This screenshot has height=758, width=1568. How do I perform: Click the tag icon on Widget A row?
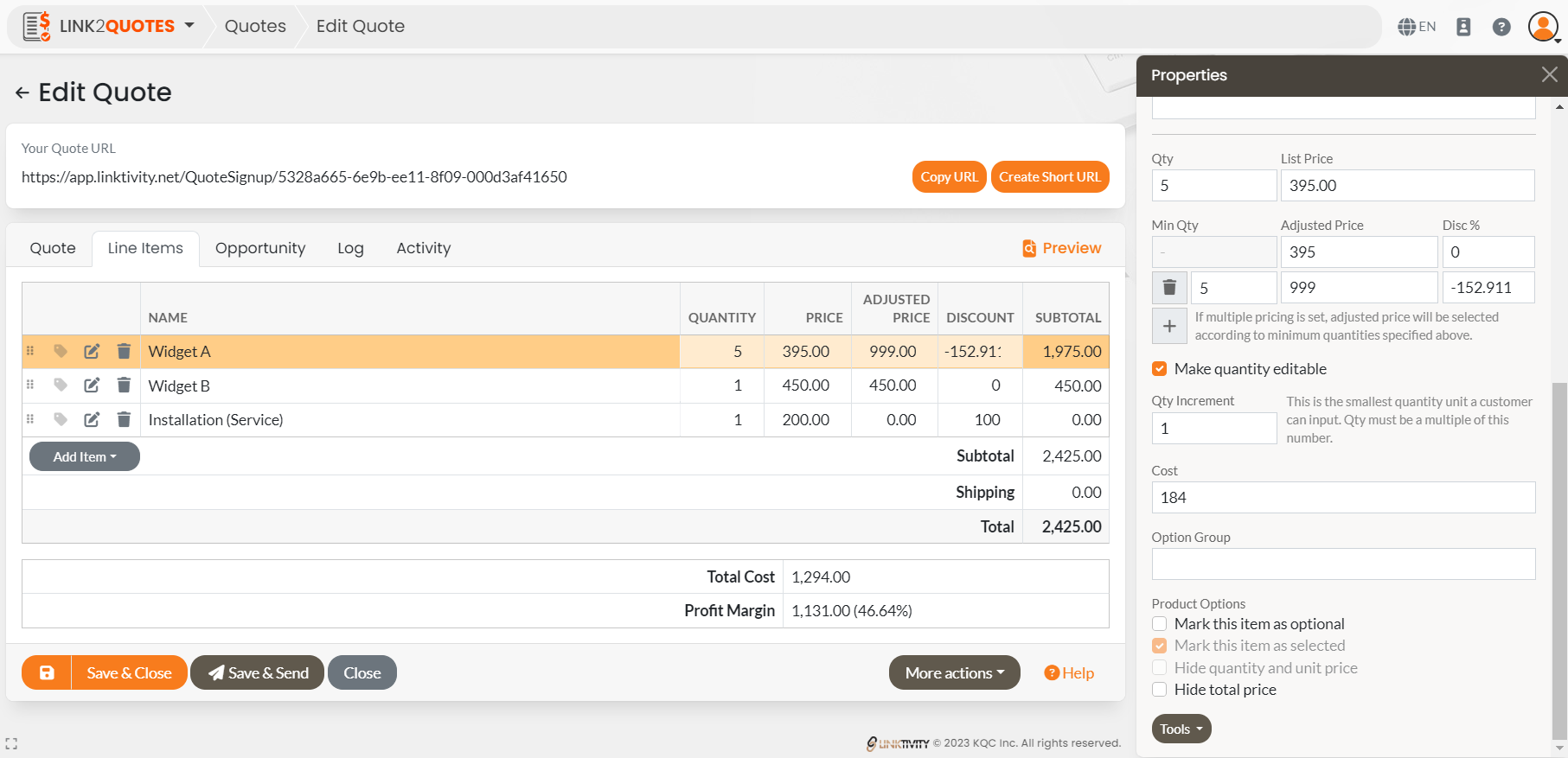pos(61,351)
